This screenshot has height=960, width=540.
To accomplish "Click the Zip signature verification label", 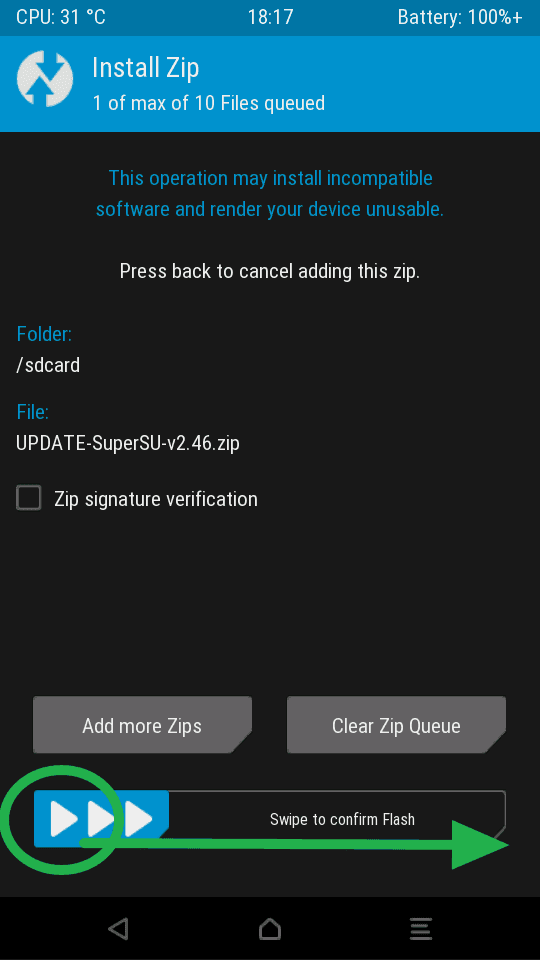I will [x=156, y=499].
